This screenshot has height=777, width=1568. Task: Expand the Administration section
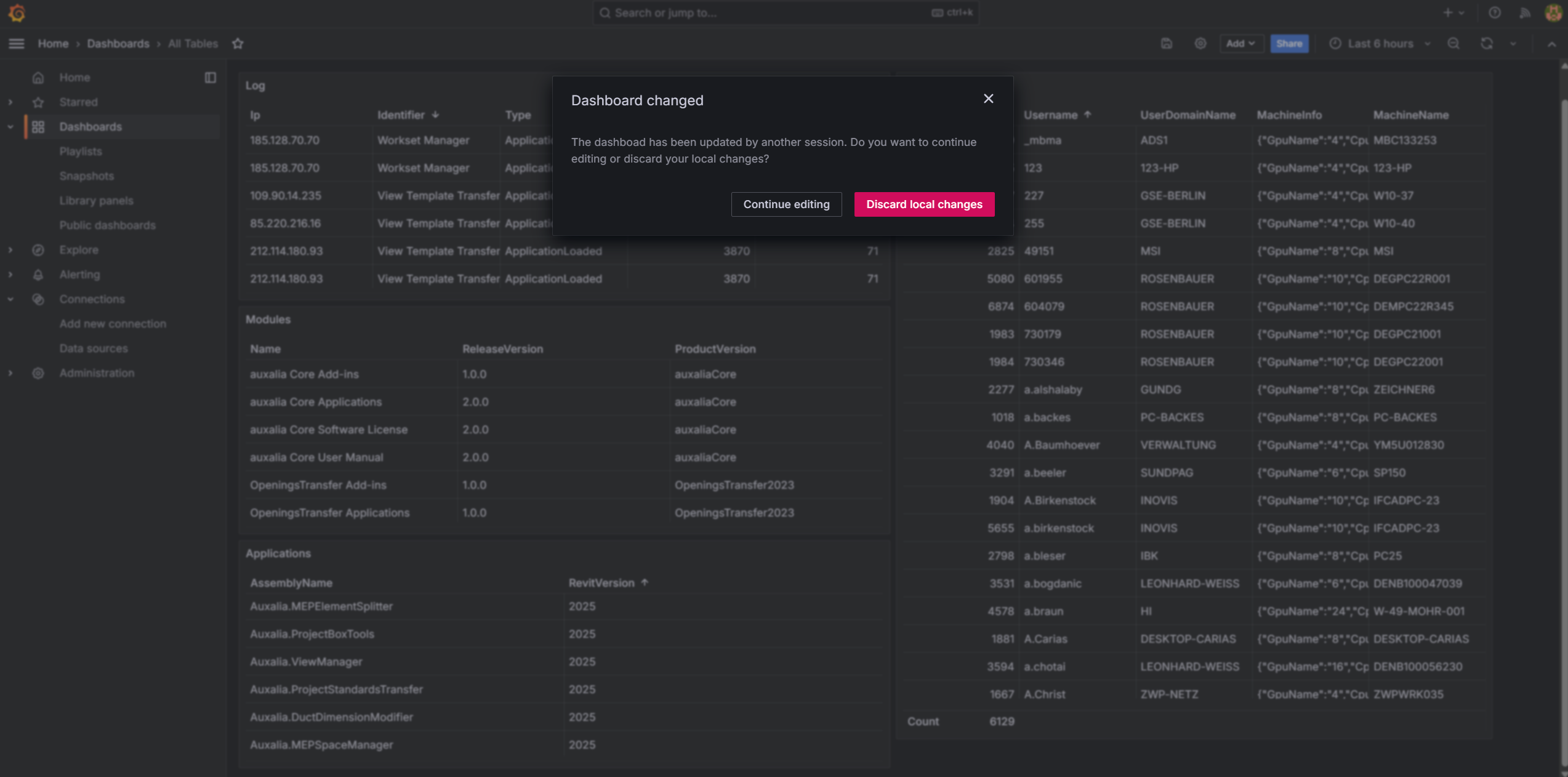[10, 373]
